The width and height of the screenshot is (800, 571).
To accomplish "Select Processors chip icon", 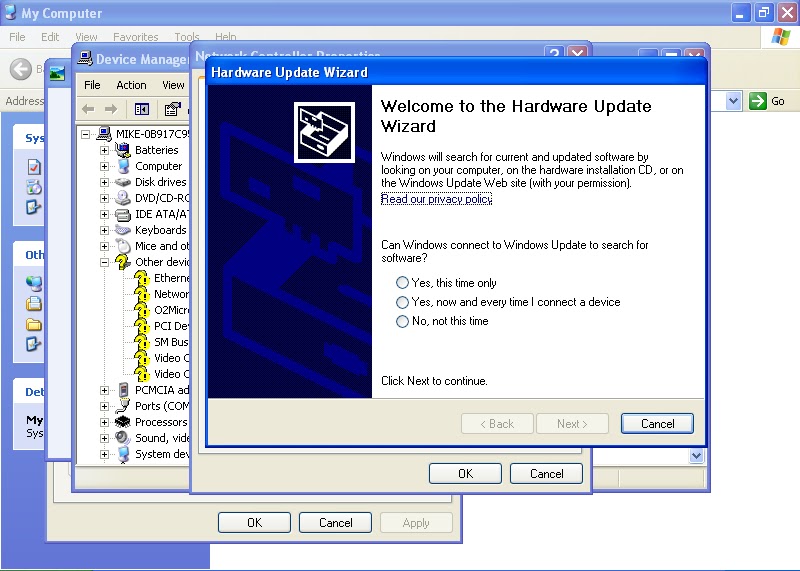I will (122, 422).
